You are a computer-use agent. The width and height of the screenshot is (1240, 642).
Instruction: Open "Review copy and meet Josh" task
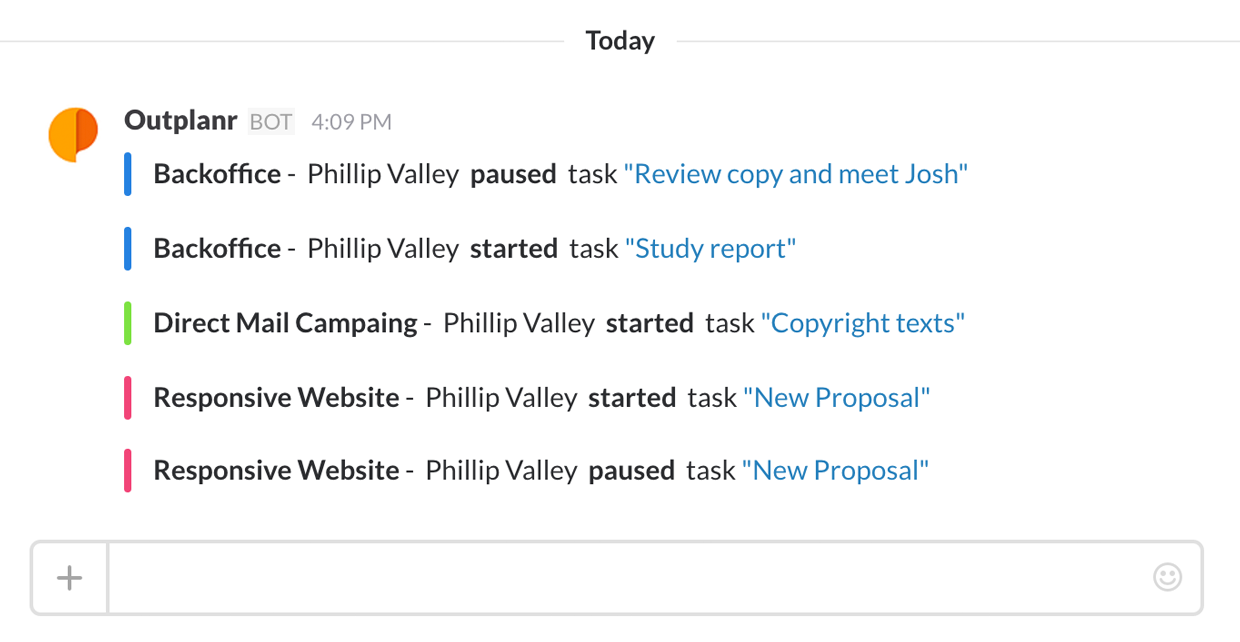point(795,174)
